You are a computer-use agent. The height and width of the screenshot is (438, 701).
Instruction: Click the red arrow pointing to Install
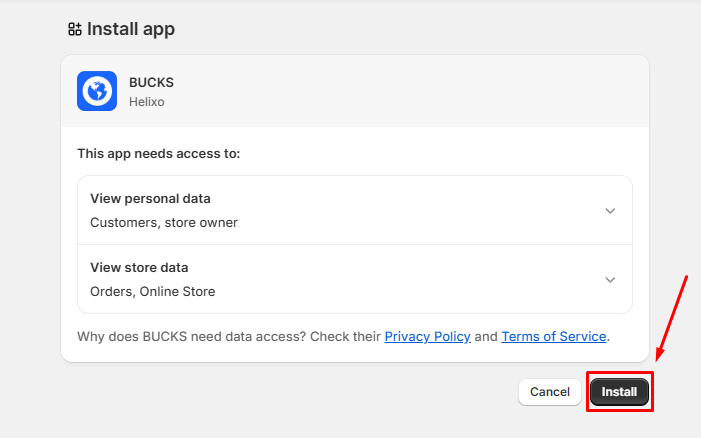pyautogui.click(x=673, y=315)
